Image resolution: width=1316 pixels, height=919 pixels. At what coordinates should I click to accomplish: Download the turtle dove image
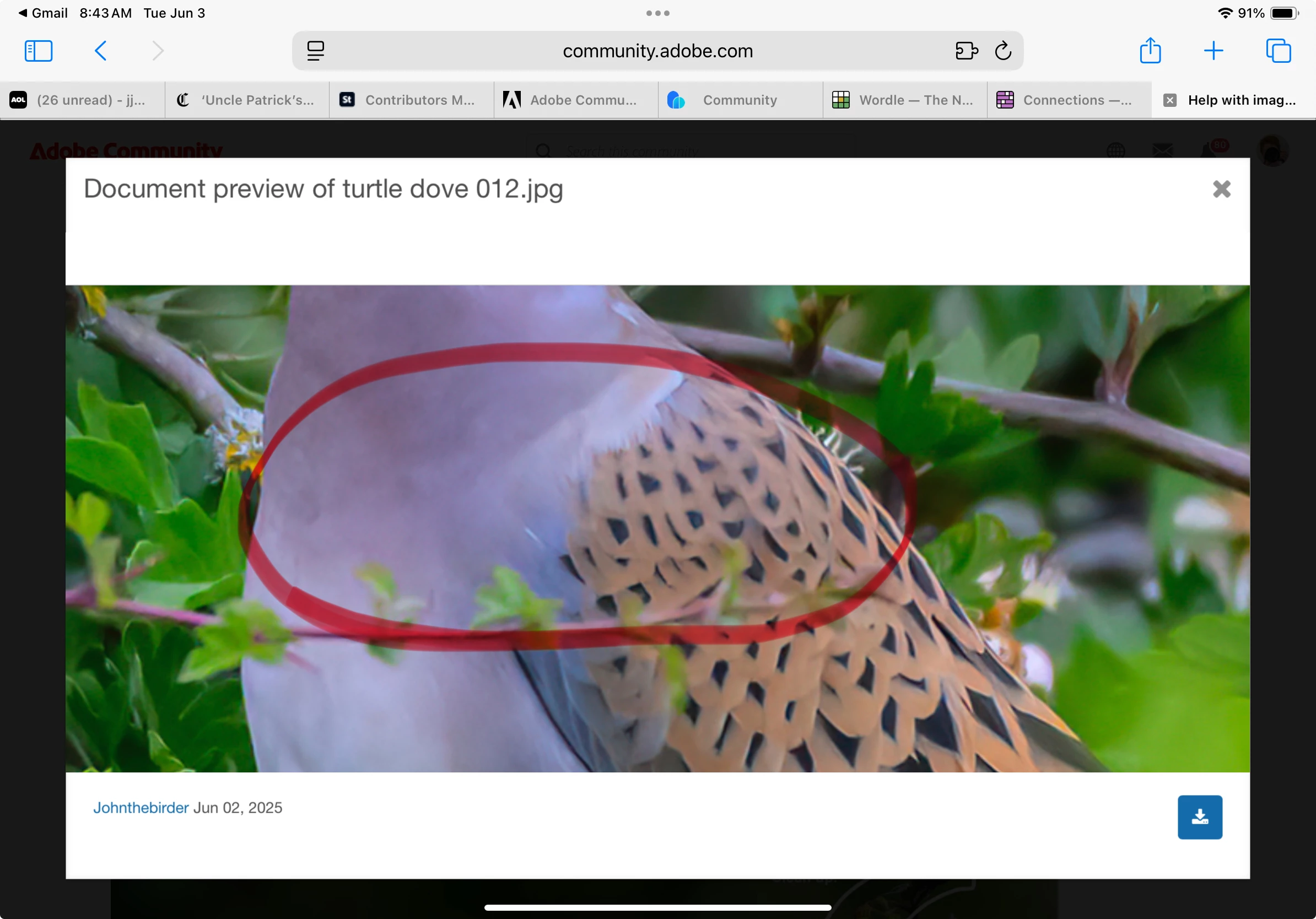click(x=1200, y=817)
